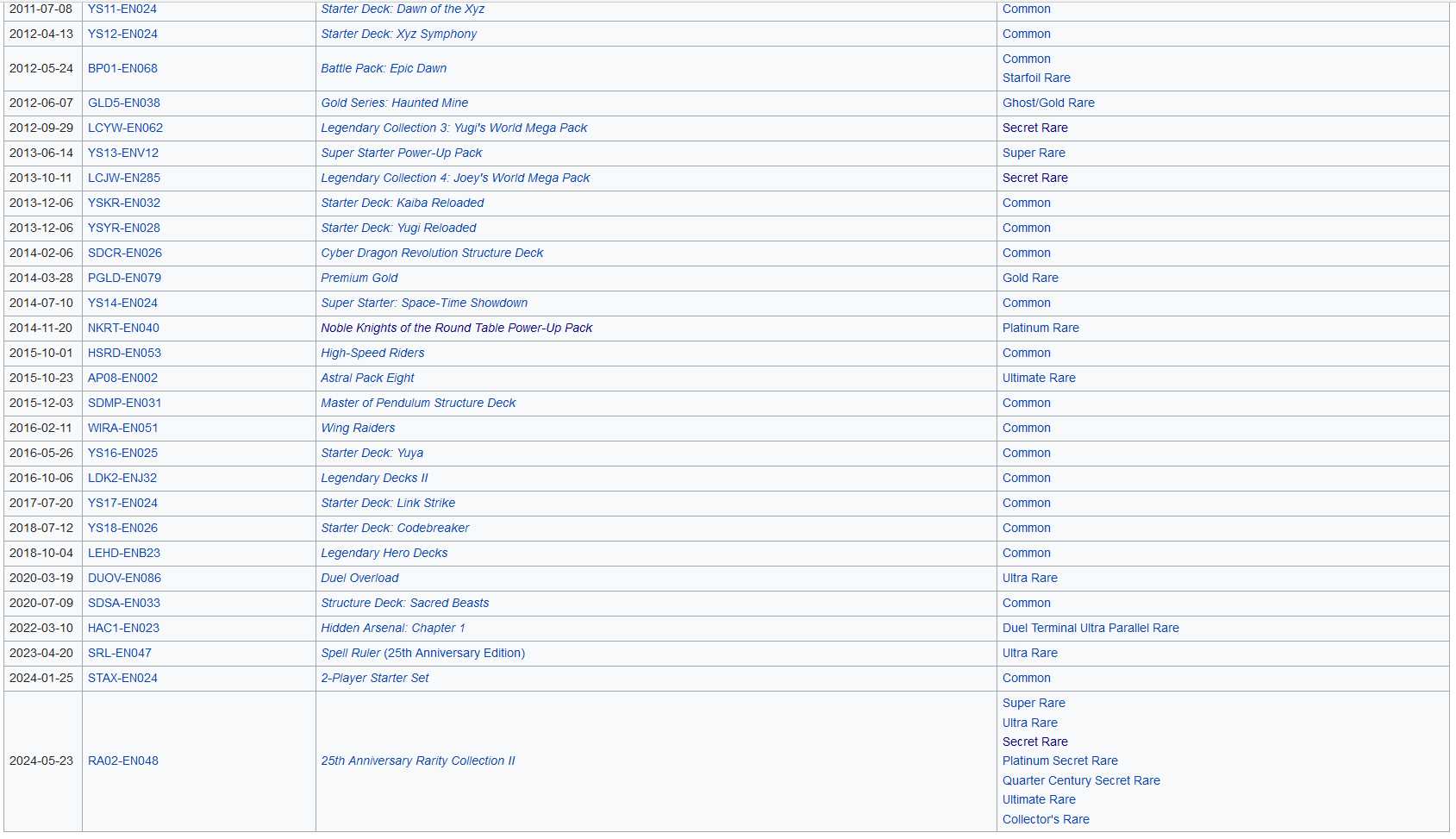Open Super Starter: Space-Time Showdown link

pos(424,303)
